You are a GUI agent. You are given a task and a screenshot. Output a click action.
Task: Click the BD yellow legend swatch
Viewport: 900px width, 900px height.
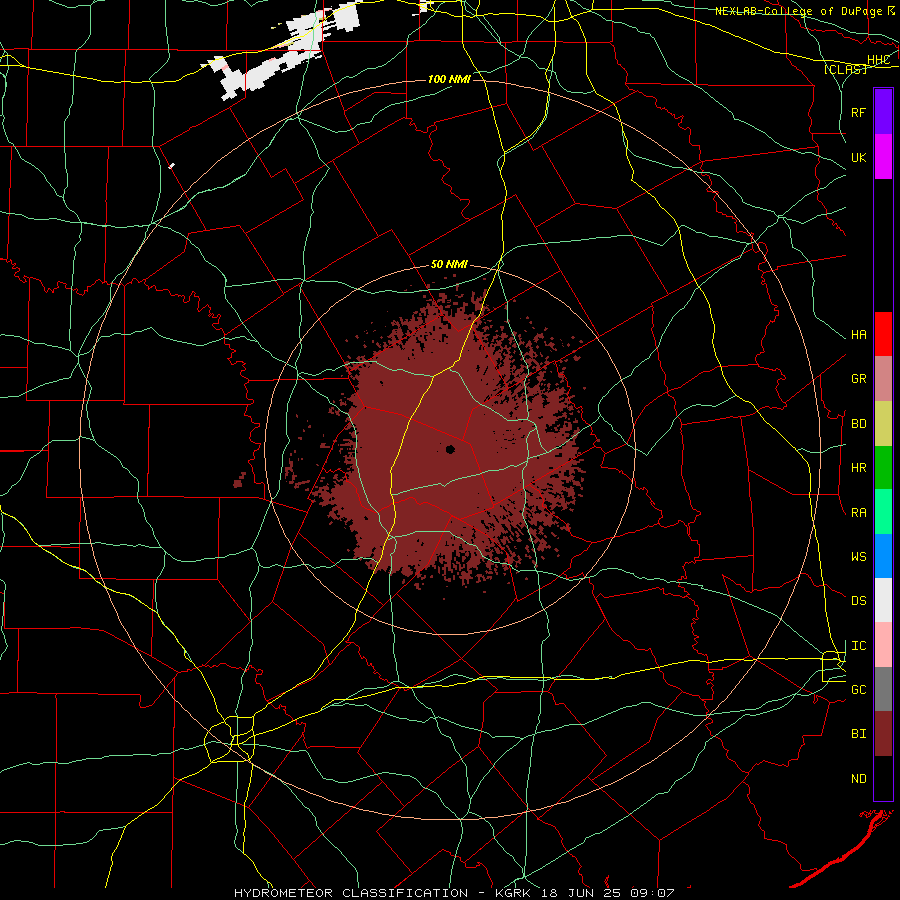coord(883,423)
